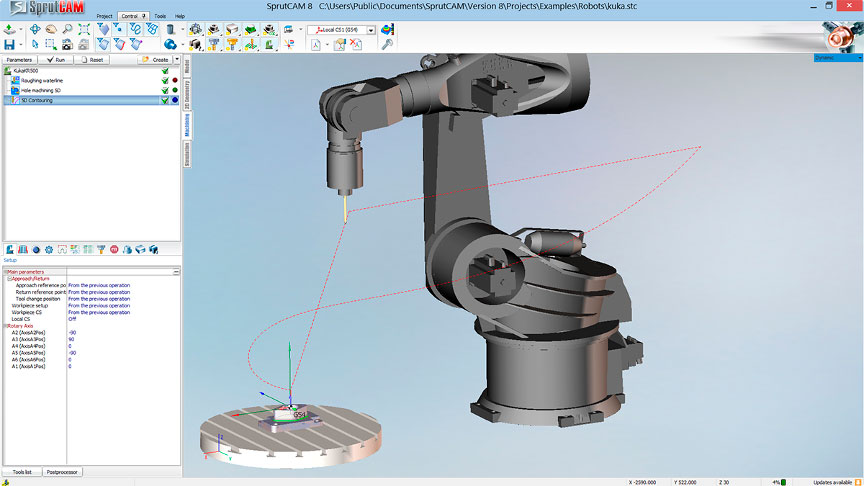Screen dimensions: 864x486
Task: Click the Reset button
Action: click(92, 60)
